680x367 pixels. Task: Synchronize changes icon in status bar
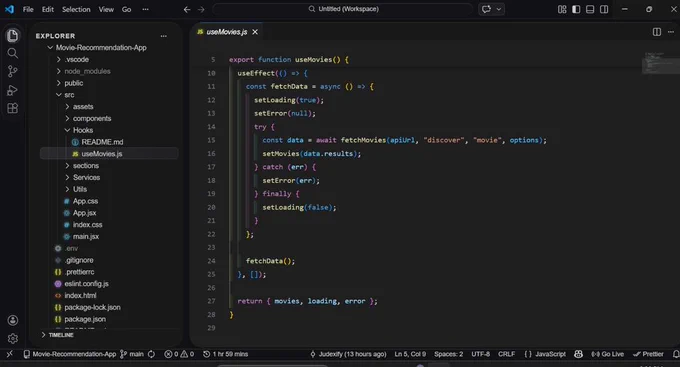click(151, 354)
